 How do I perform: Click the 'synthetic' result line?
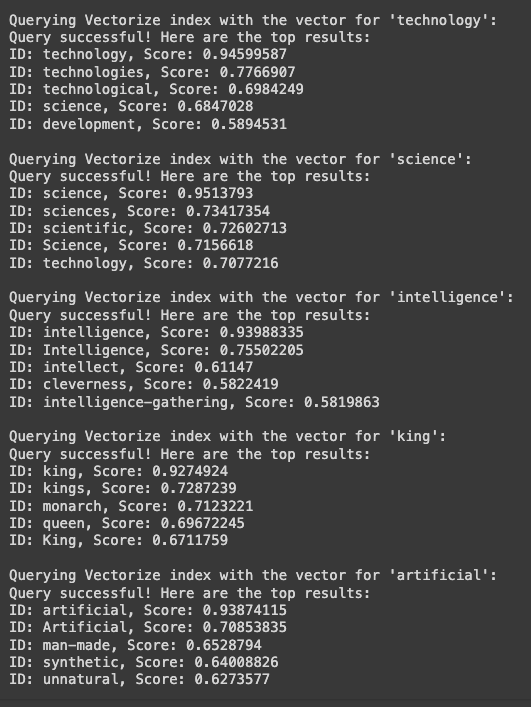143,662
